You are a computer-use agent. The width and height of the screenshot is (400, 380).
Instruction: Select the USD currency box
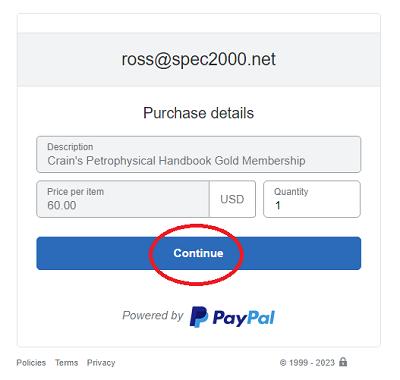tap(232, 199)
